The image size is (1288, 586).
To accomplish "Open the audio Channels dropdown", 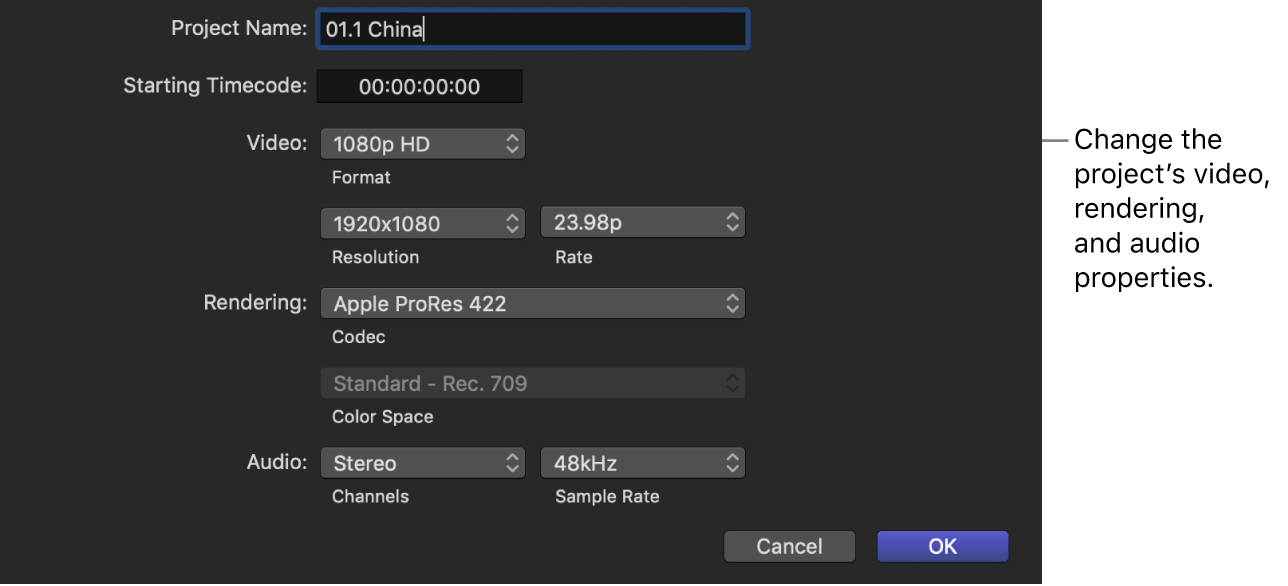I will pyautogui.click(x=422, y=462).
